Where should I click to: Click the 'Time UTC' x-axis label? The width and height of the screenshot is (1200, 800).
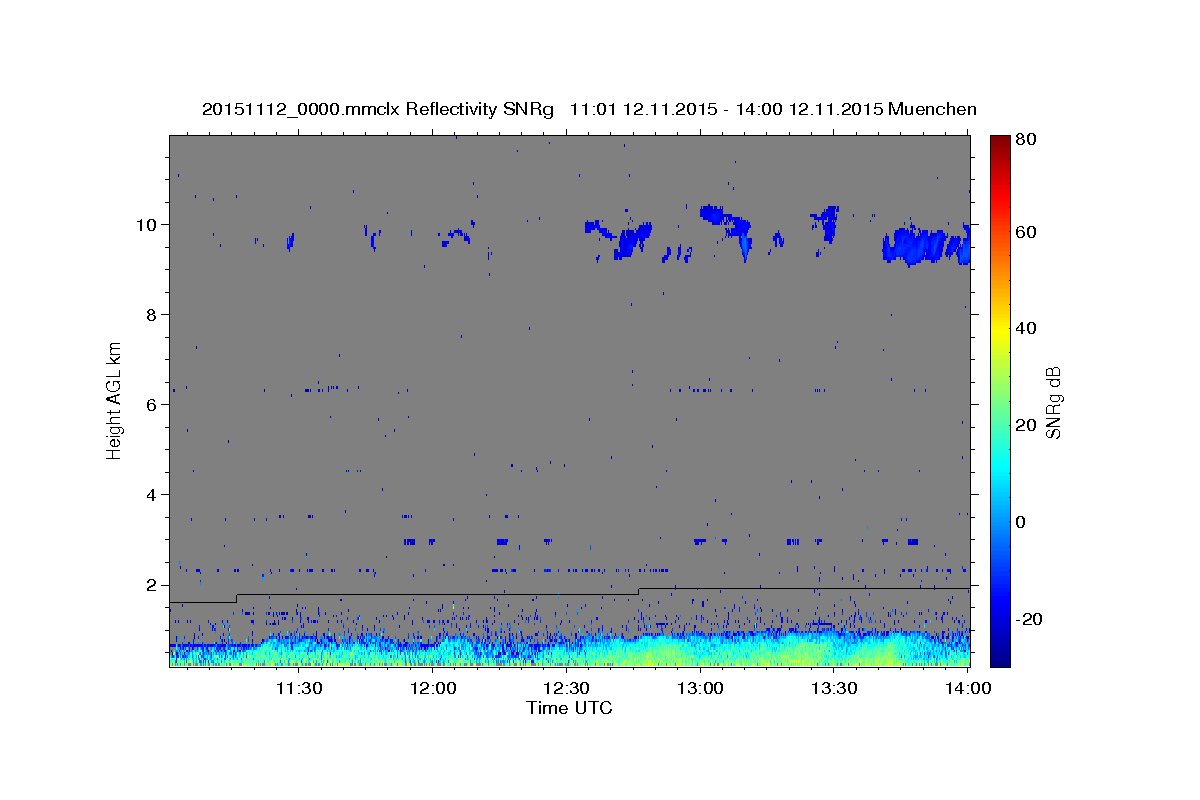point(569,708)
